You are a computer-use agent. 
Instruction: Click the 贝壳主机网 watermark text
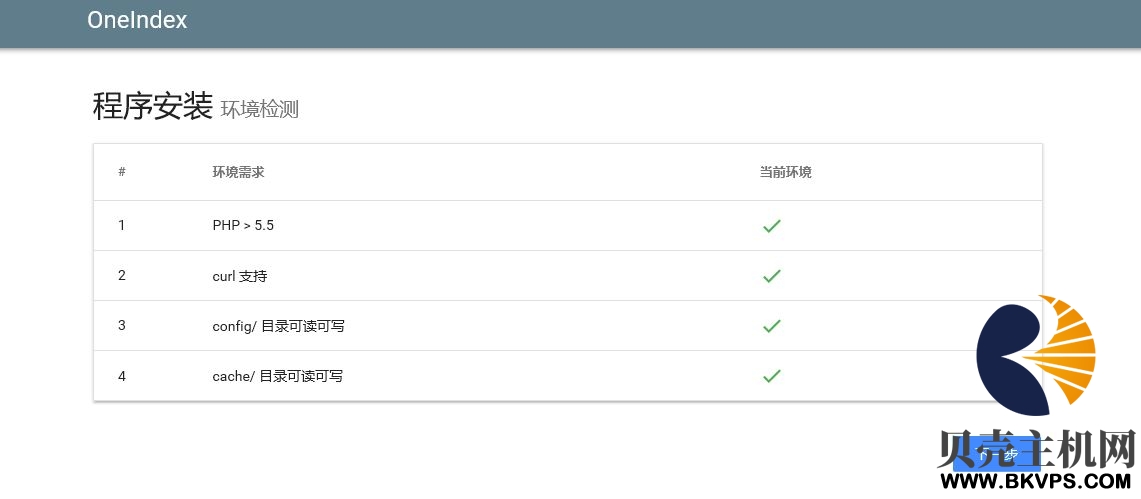(x=1037, y=449)
